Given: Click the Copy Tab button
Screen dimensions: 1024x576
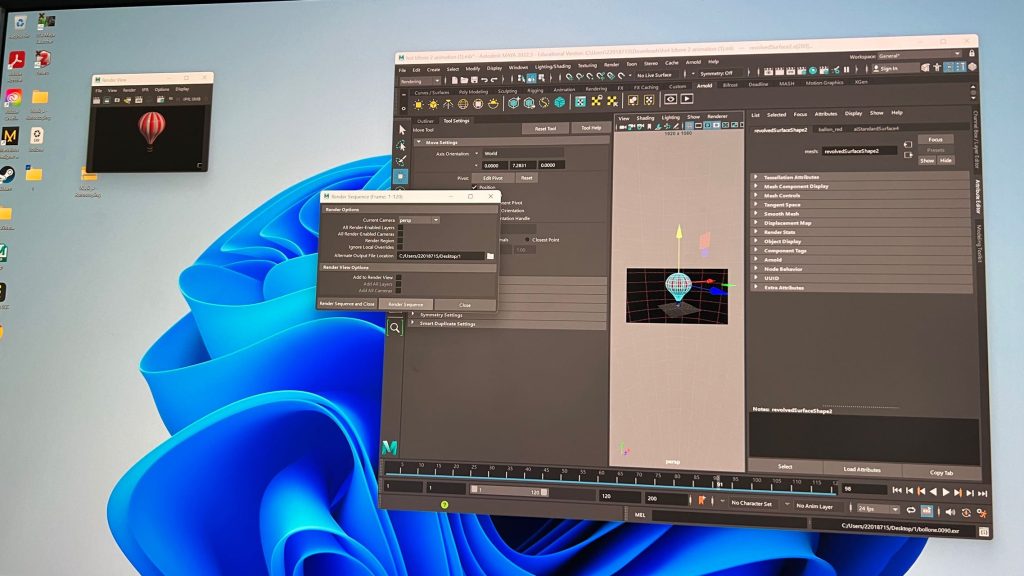Looking at the screenshot, I should [941, 472].
